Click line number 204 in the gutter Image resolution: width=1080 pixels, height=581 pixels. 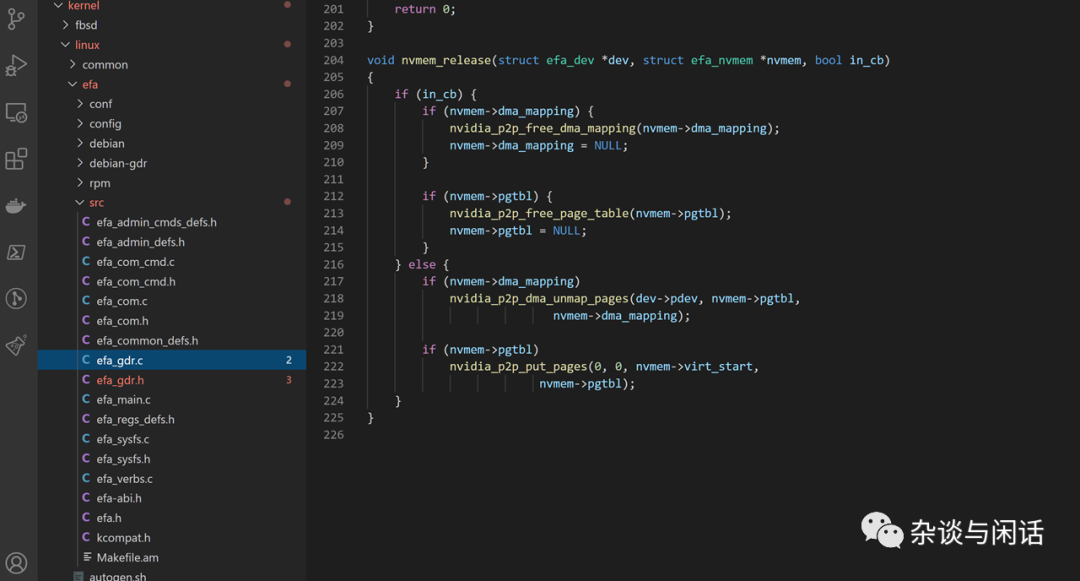pos(333,60)
